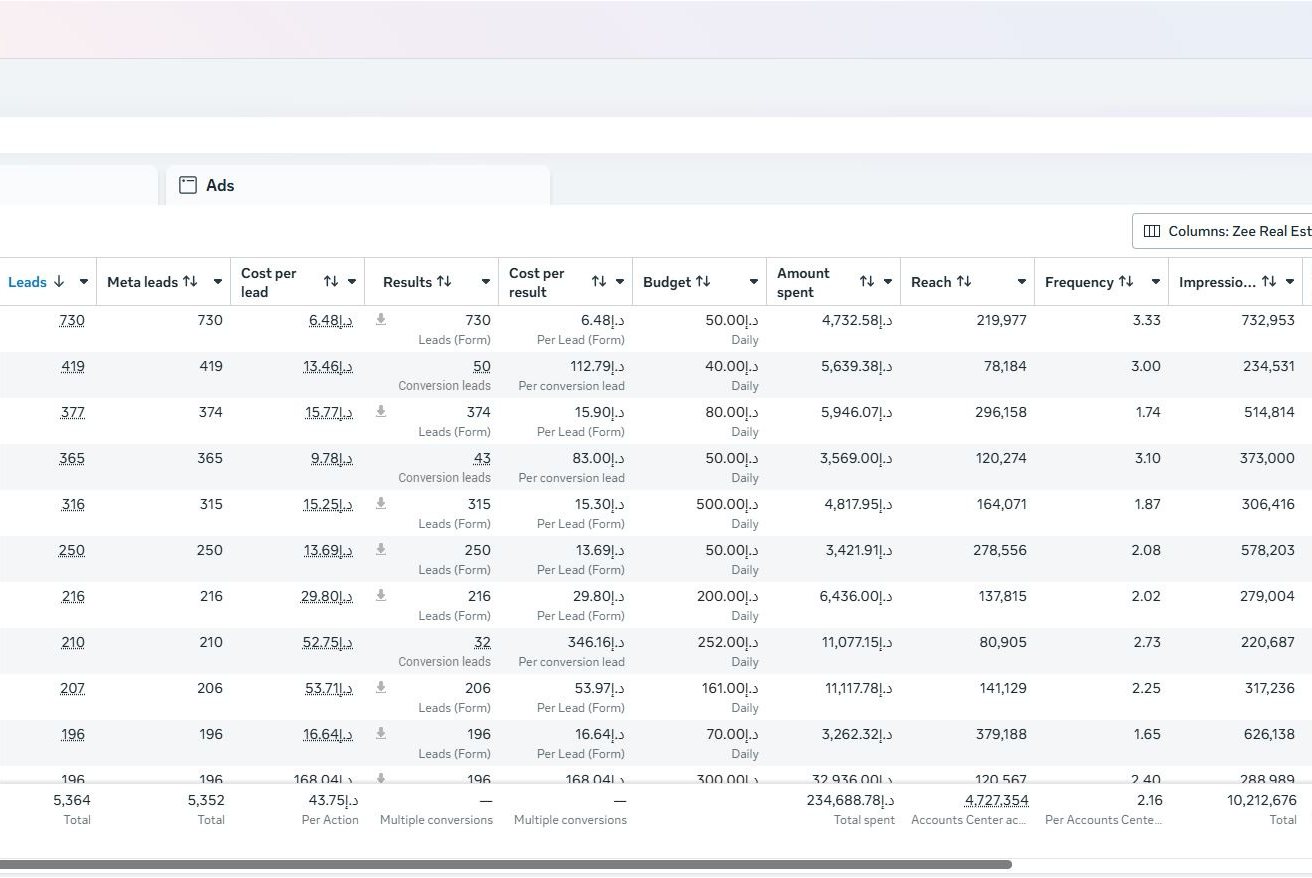Click the cost per lead 29.80 value
The image size is (1312, 878).
pos(327,597)
